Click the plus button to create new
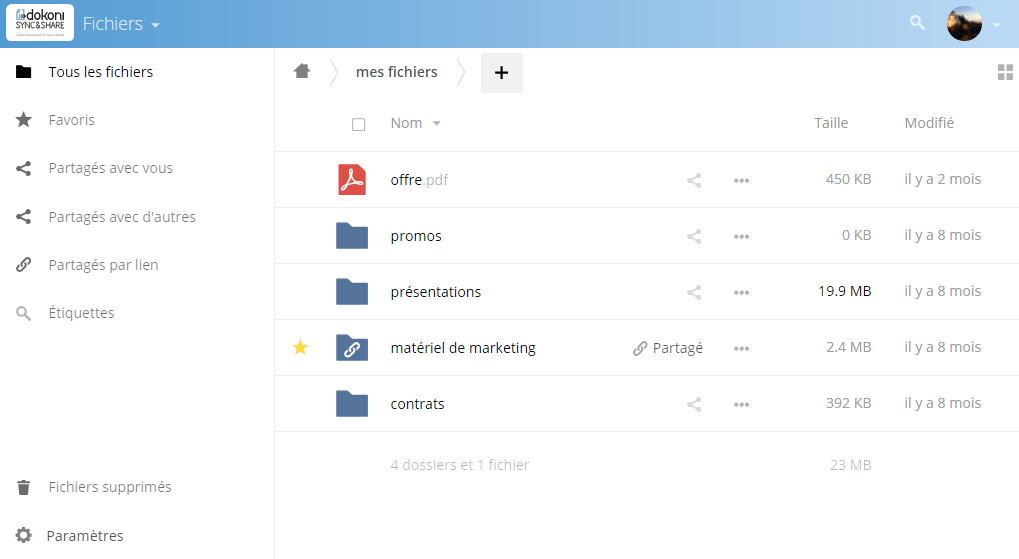 coord(501,72)
